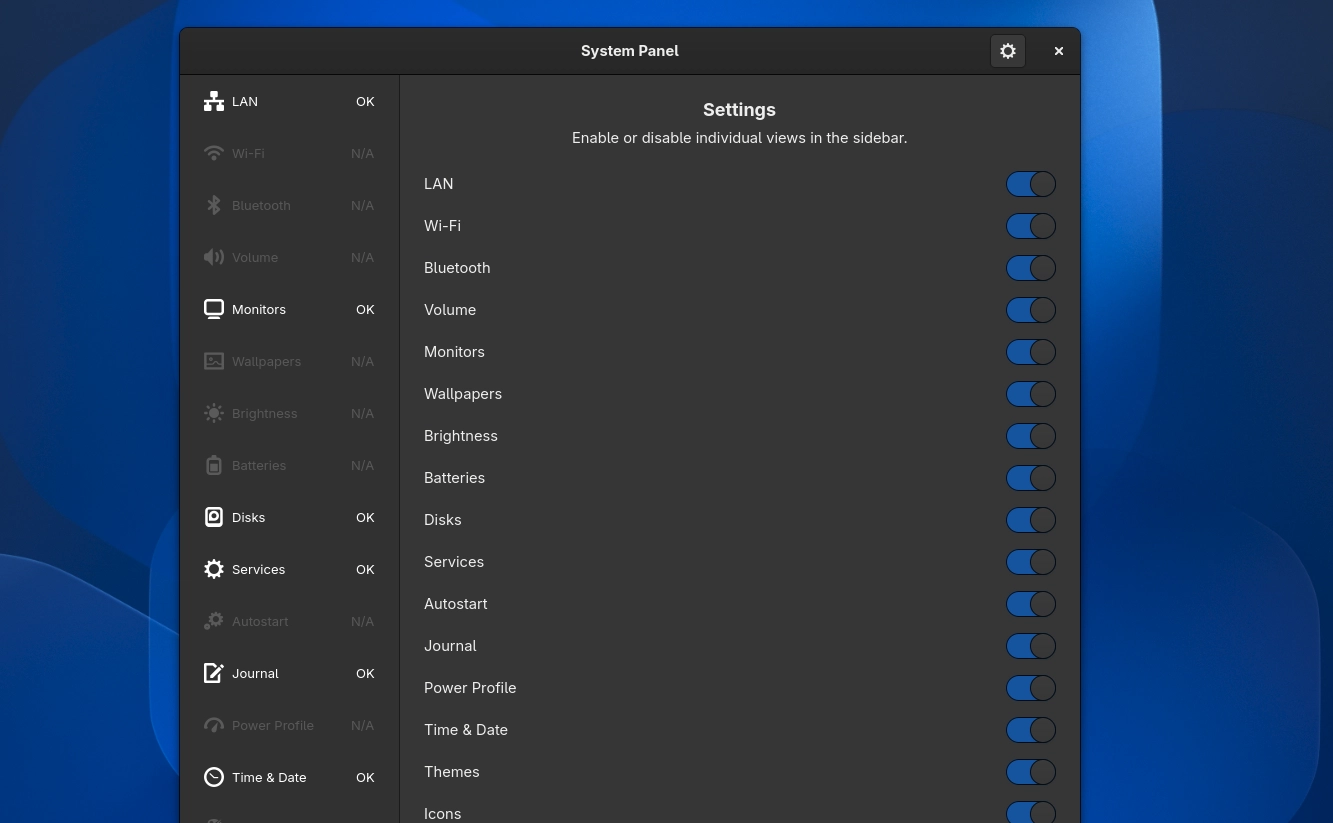Click the Wi-Fi sidebar label

[x=248, y=153]
